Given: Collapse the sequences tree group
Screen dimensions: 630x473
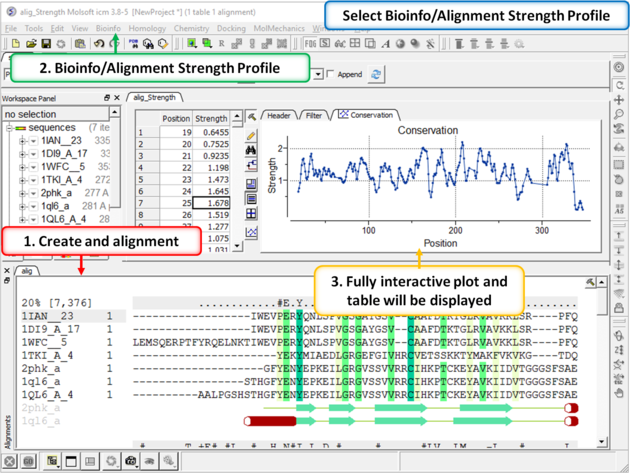Looking at the screenshot, I should [10, 128].
